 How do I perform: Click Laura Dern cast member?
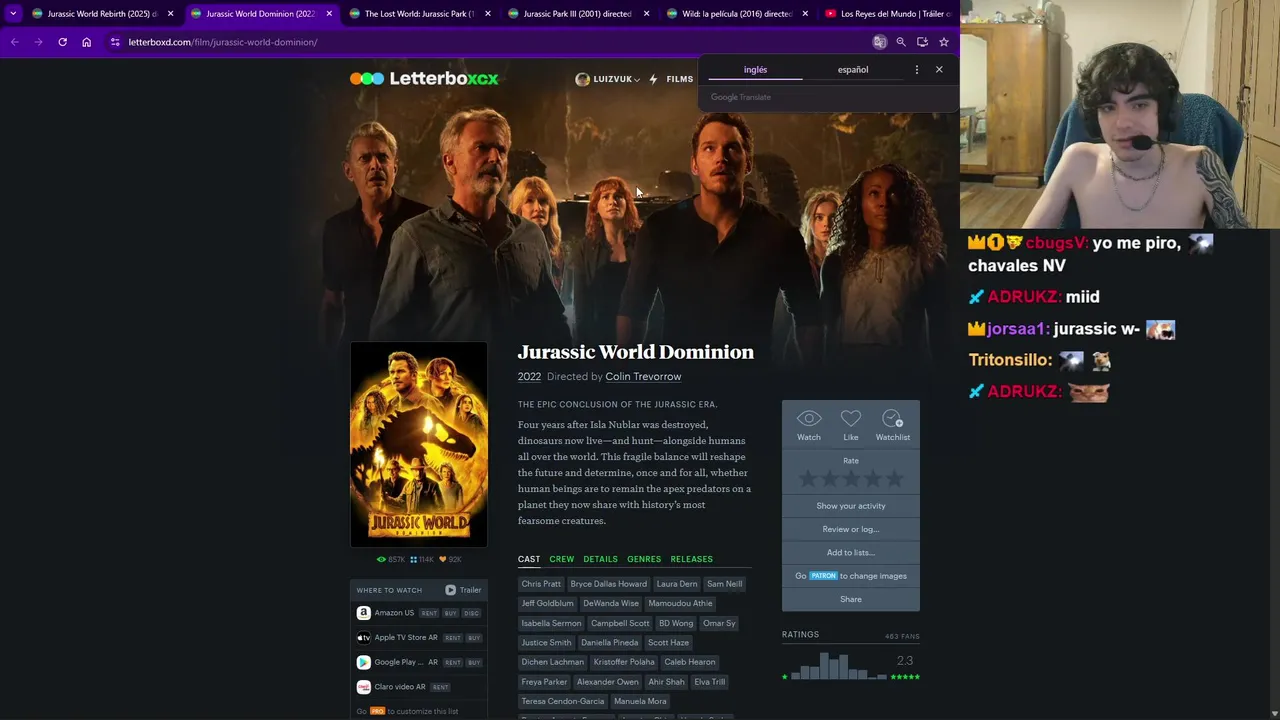click(x=677, y=584)
